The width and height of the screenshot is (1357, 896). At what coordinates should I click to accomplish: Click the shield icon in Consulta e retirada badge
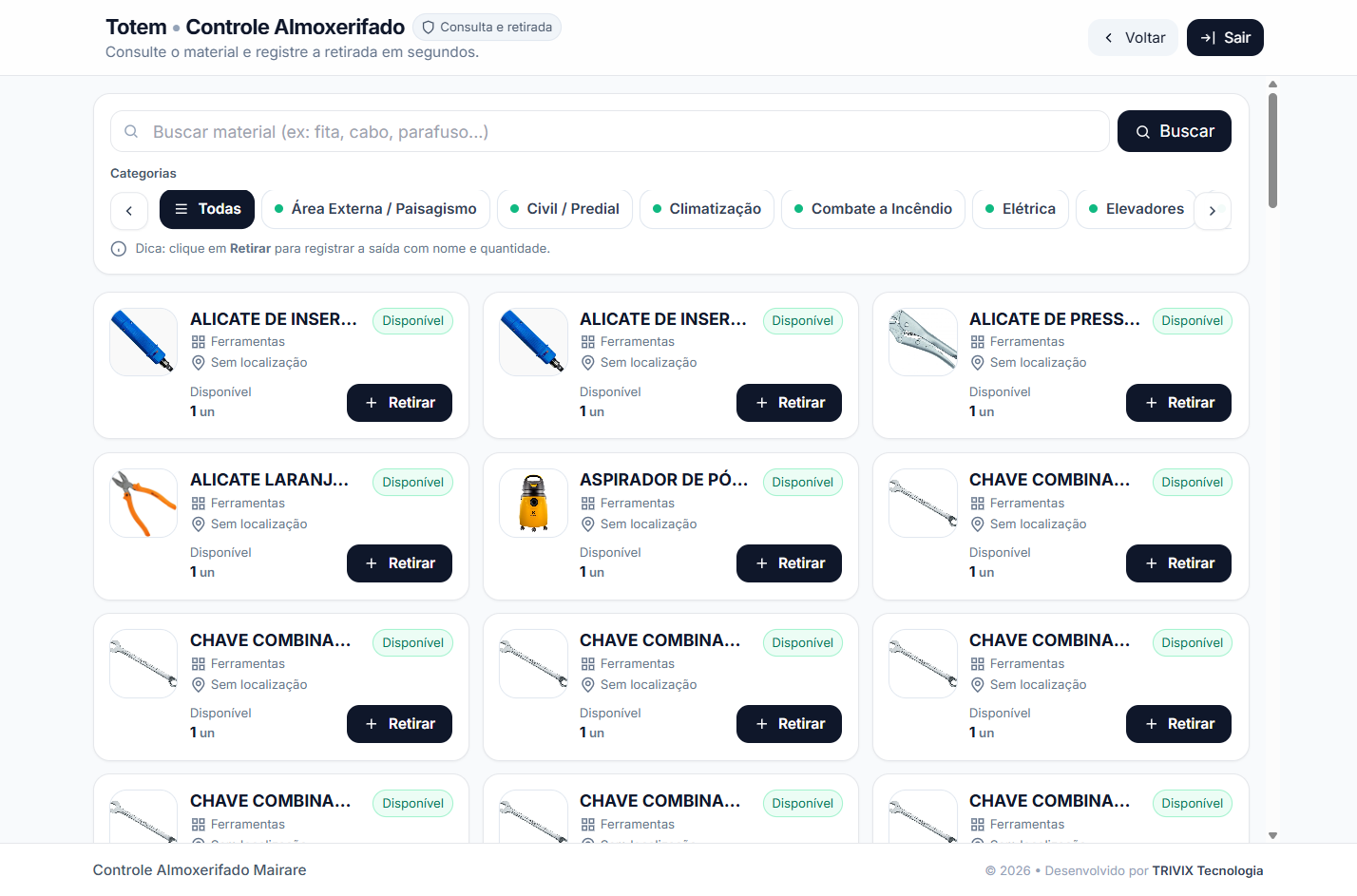pos(429,28)
